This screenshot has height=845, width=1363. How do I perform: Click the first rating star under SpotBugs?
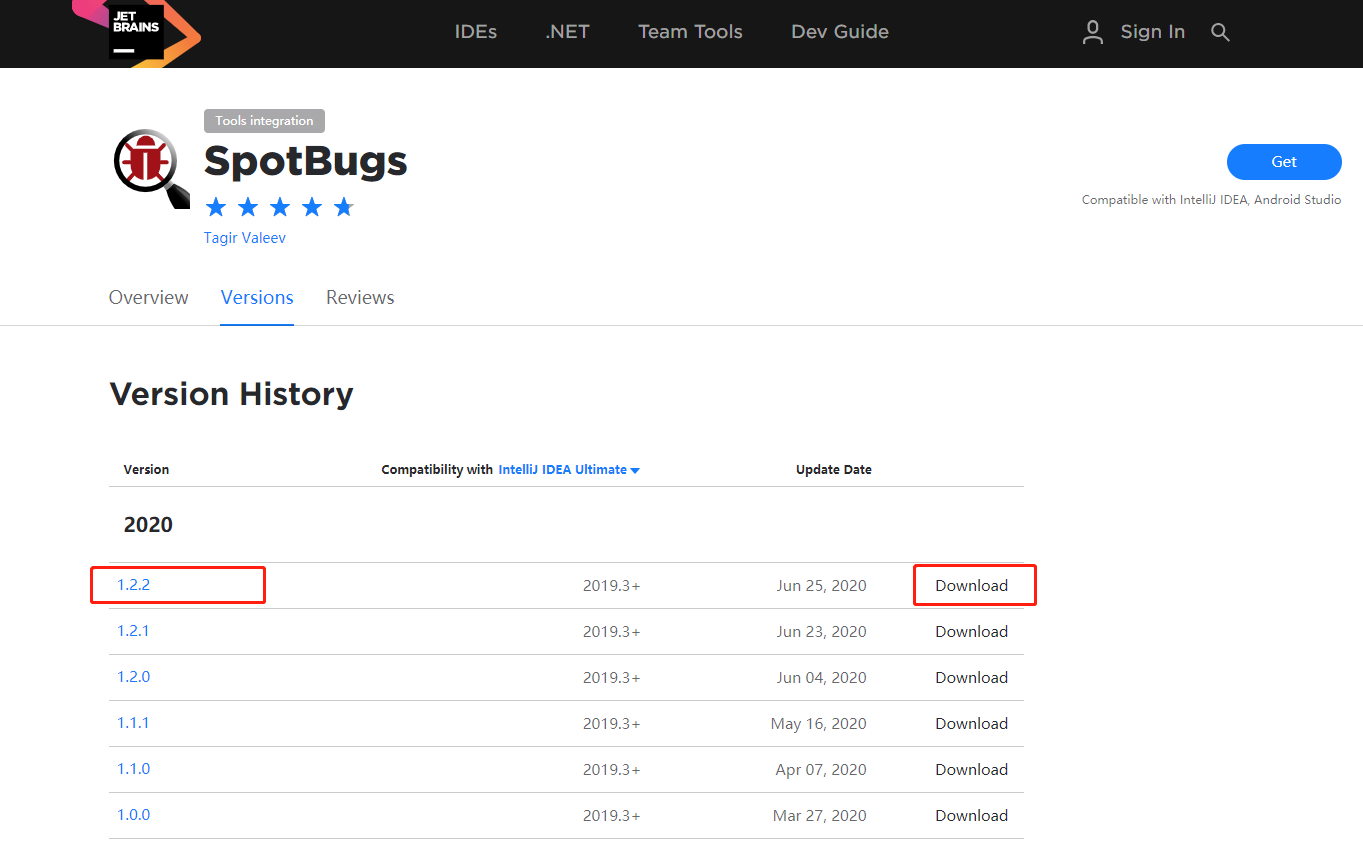215,206
